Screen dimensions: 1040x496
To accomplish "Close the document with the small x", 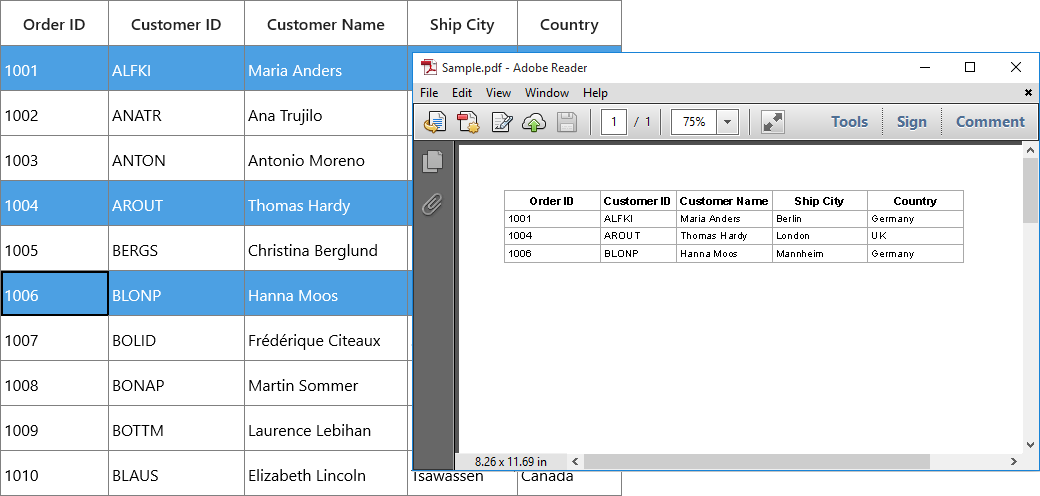I will (x=1028, y=93).
